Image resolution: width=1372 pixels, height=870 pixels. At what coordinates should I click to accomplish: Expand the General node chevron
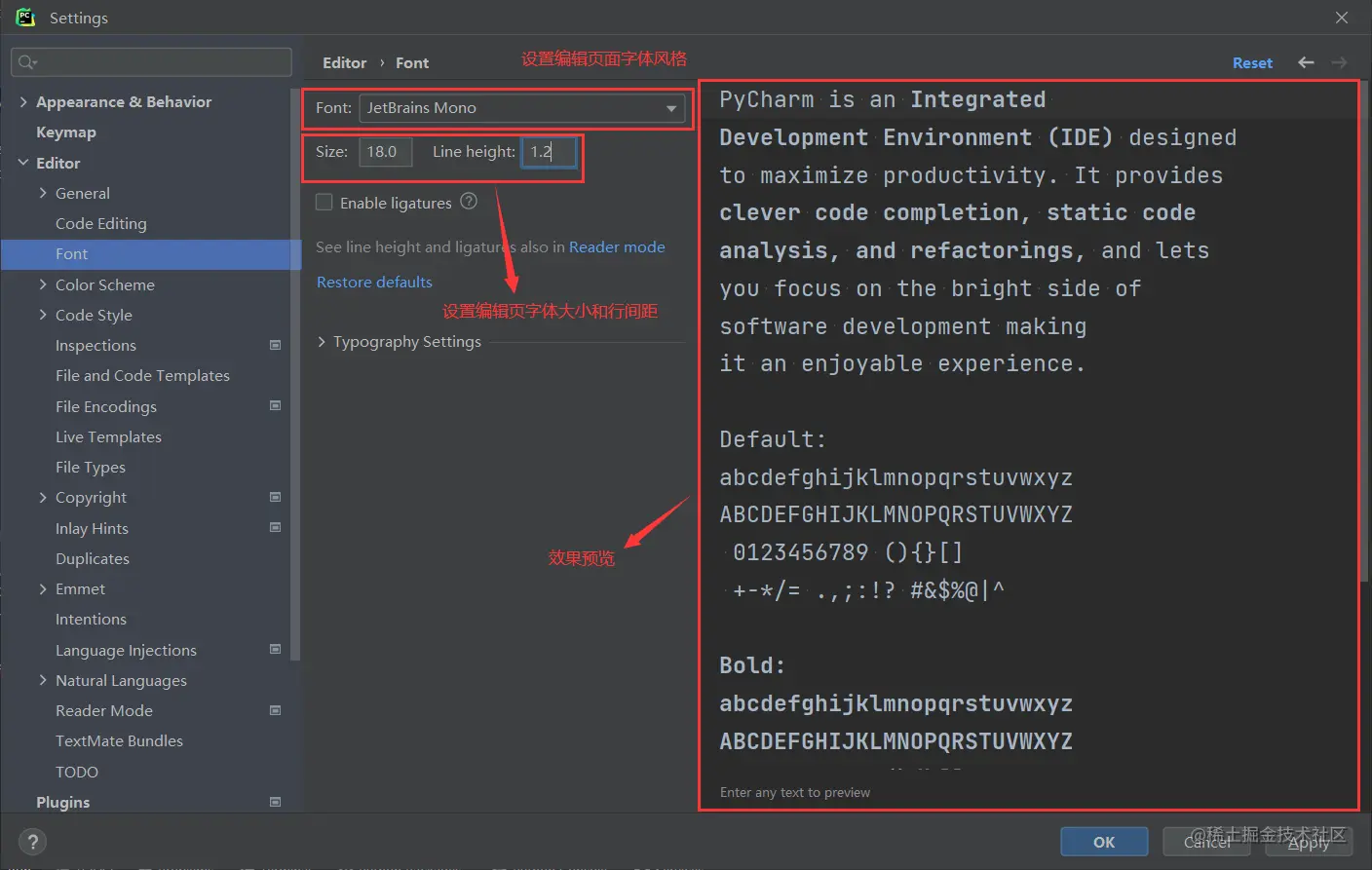[x=43, y=193]
